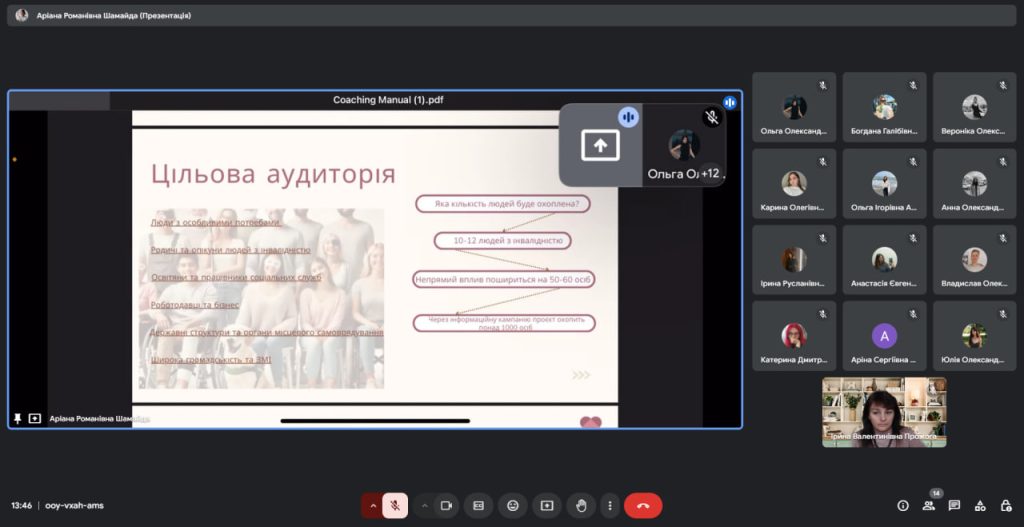Expand video settings arrow beside the camera
1024x527 pixels.
[424, 506]
